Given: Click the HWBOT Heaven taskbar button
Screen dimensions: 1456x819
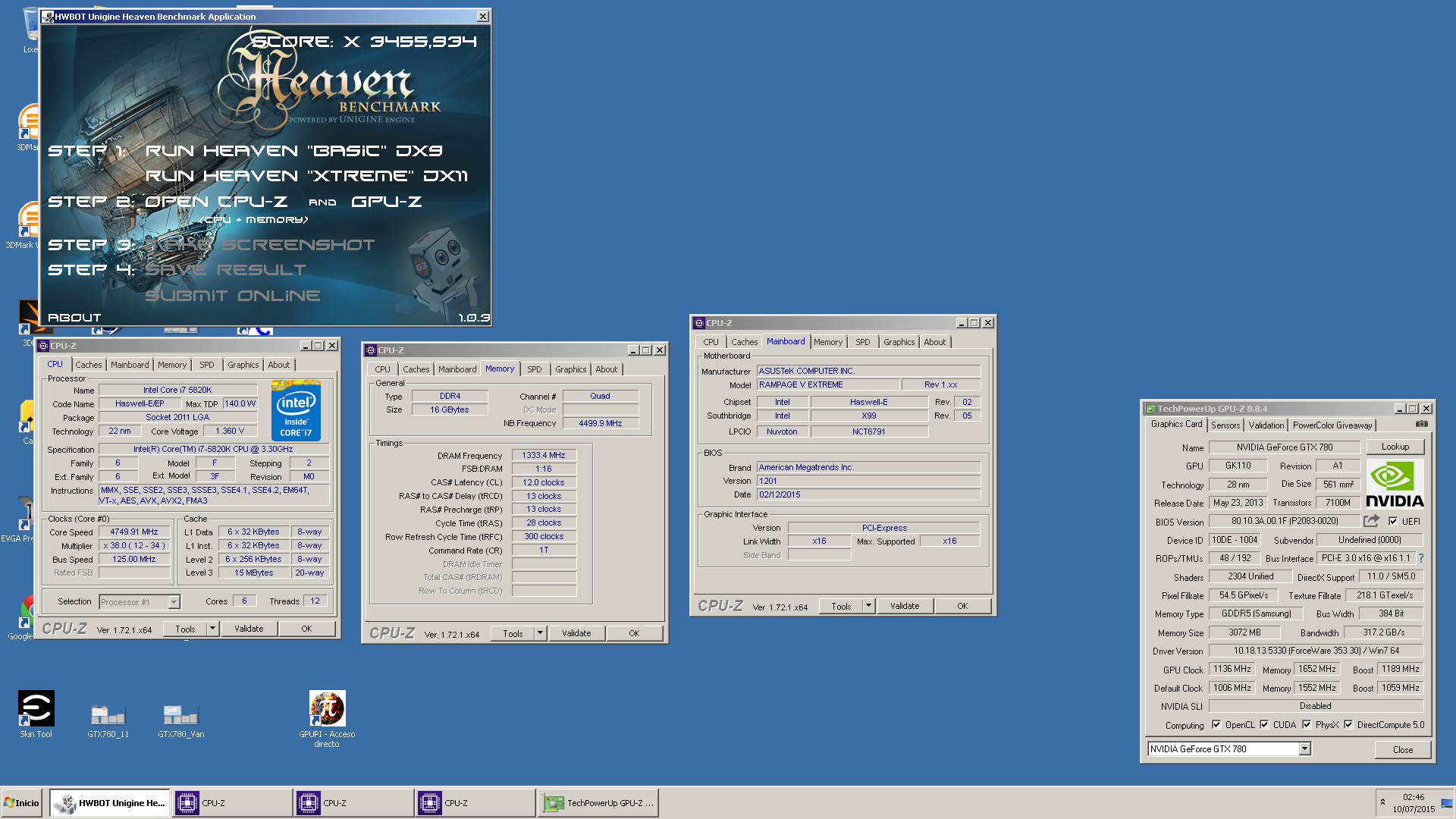Looking at the screenshot, I should (111, 802).
